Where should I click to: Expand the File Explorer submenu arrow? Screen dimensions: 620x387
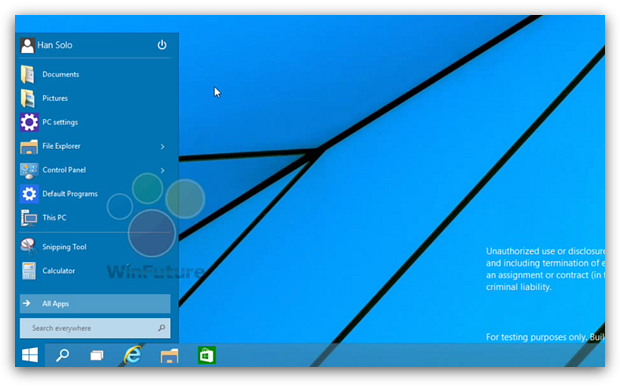click(x=163, y=147)
